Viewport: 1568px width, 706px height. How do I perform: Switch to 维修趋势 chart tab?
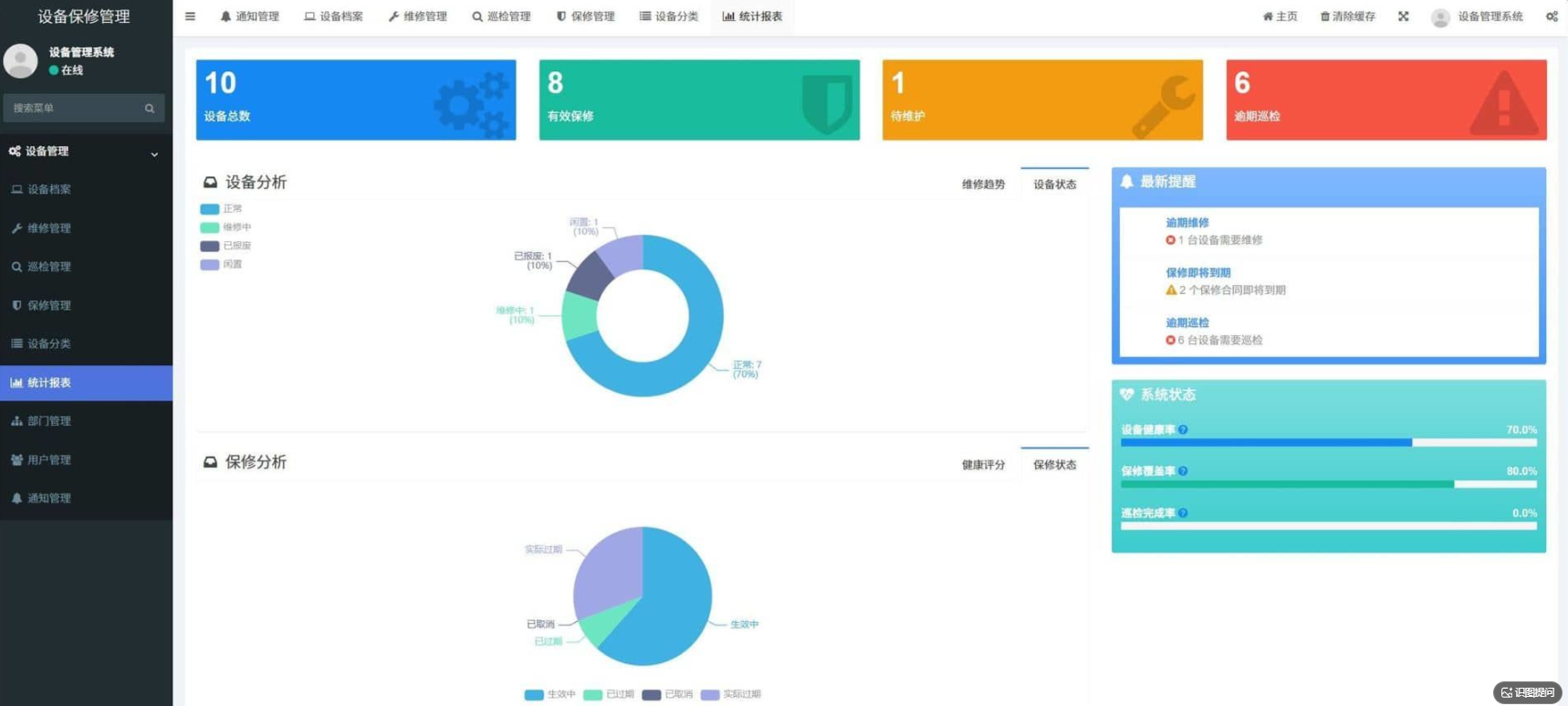click(983, 184)
